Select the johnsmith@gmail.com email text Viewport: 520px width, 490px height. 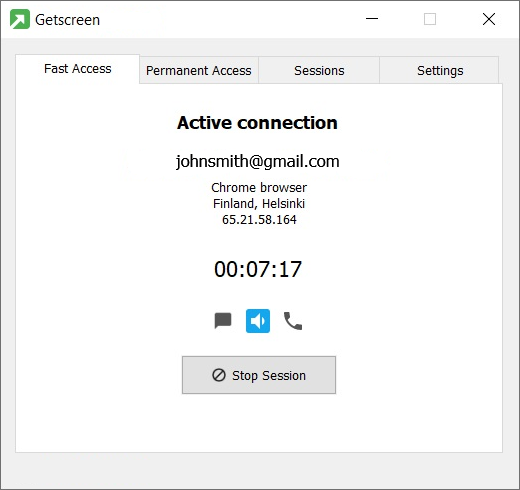point(258,161)
